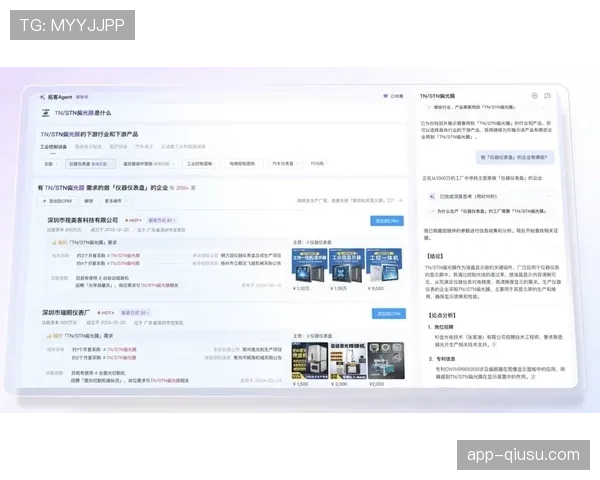The height and width of the screenshot is (480, 600).
Task: Click the 【结论】 heading in chat
Action: click(435, 256)
